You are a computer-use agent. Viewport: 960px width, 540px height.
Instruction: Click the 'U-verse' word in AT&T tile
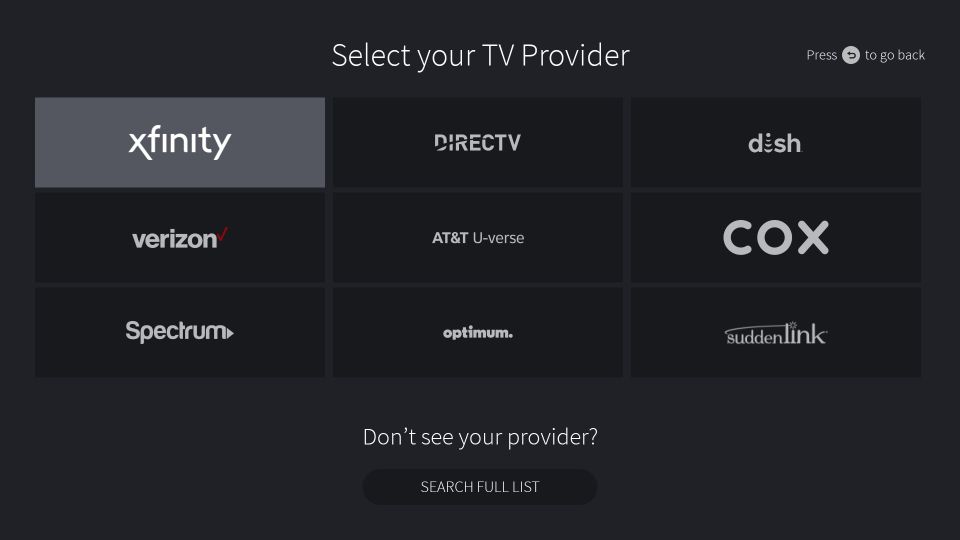[498, 238]
